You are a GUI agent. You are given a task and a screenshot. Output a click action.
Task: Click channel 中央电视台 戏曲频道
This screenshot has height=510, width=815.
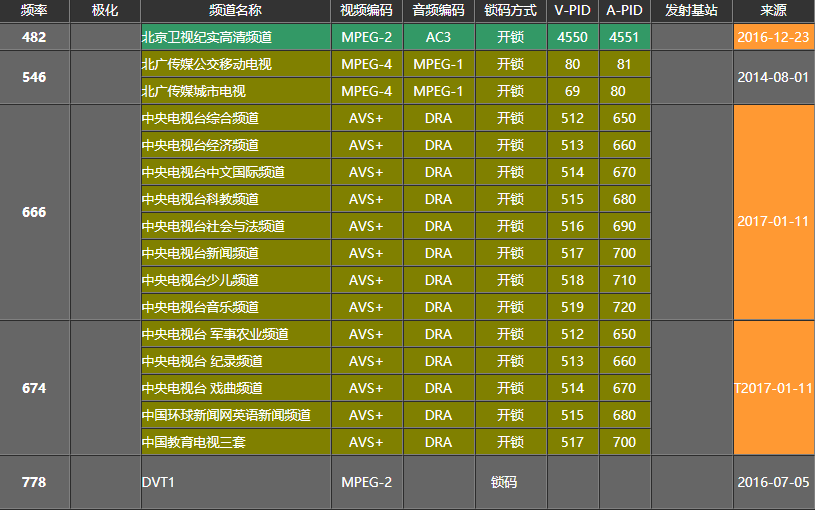(236, 388)
